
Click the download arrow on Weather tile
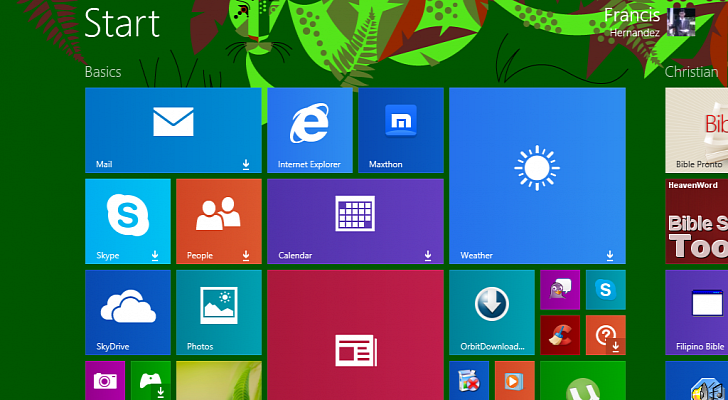coord(610,255)
